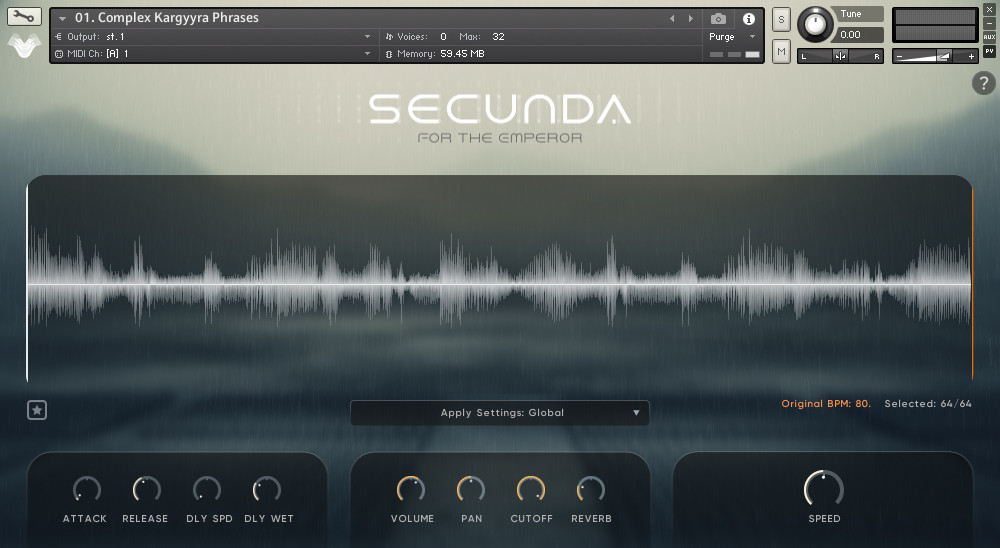Click the DLY SPD knob
The image size is (1000, 548).
point(207,489)
